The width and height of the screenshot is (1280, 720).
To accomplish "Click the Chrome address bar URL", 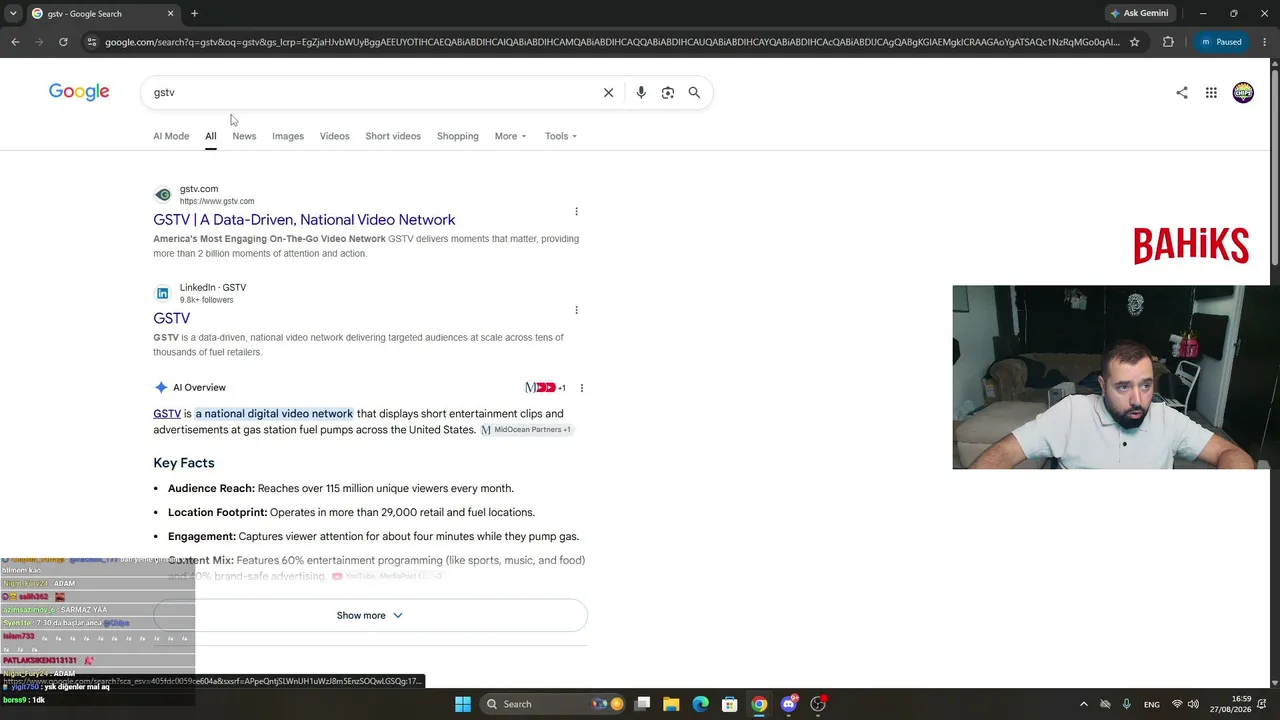I will [x=612, y=42].
